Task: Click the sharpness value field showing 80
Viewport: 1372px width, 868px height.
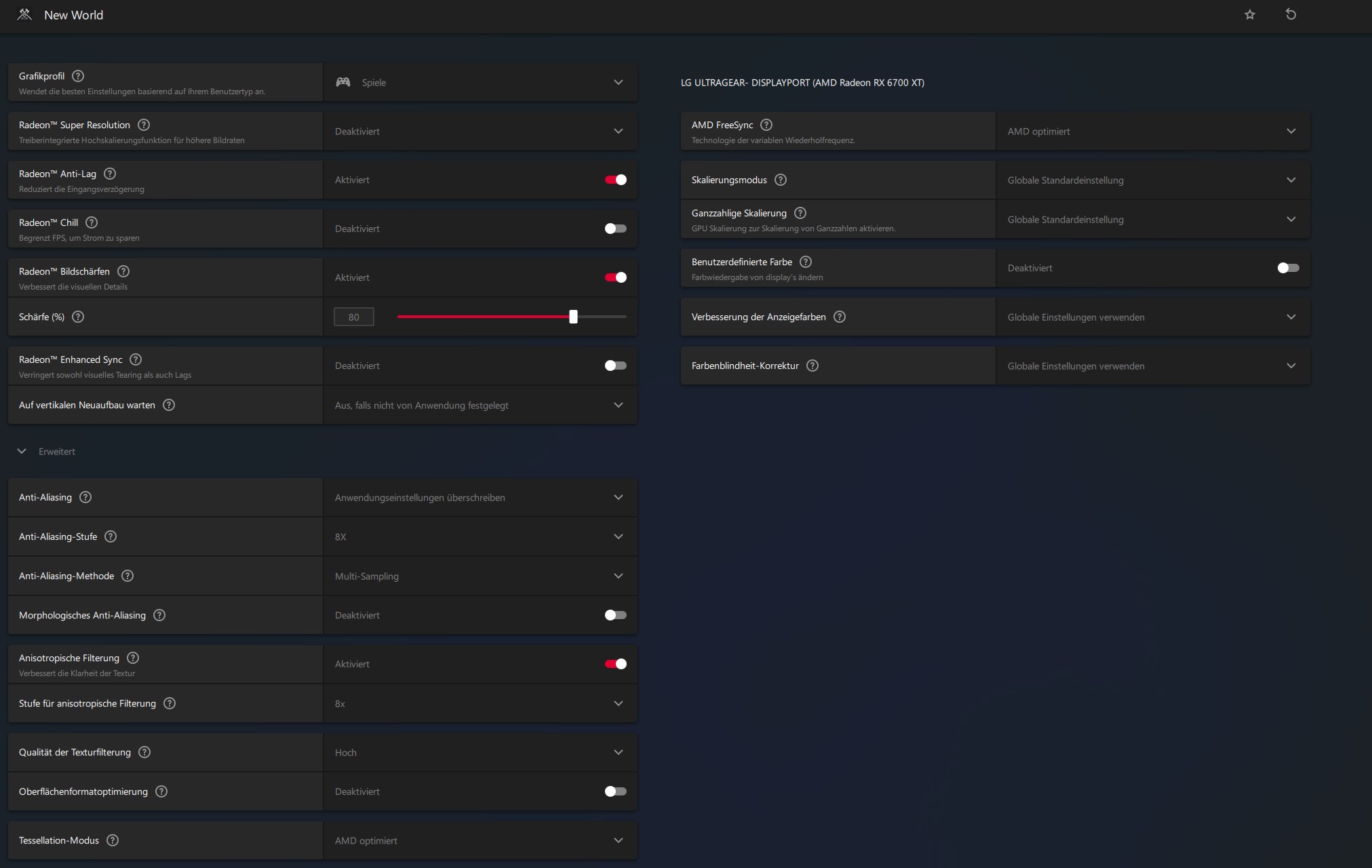Action: 353,317
